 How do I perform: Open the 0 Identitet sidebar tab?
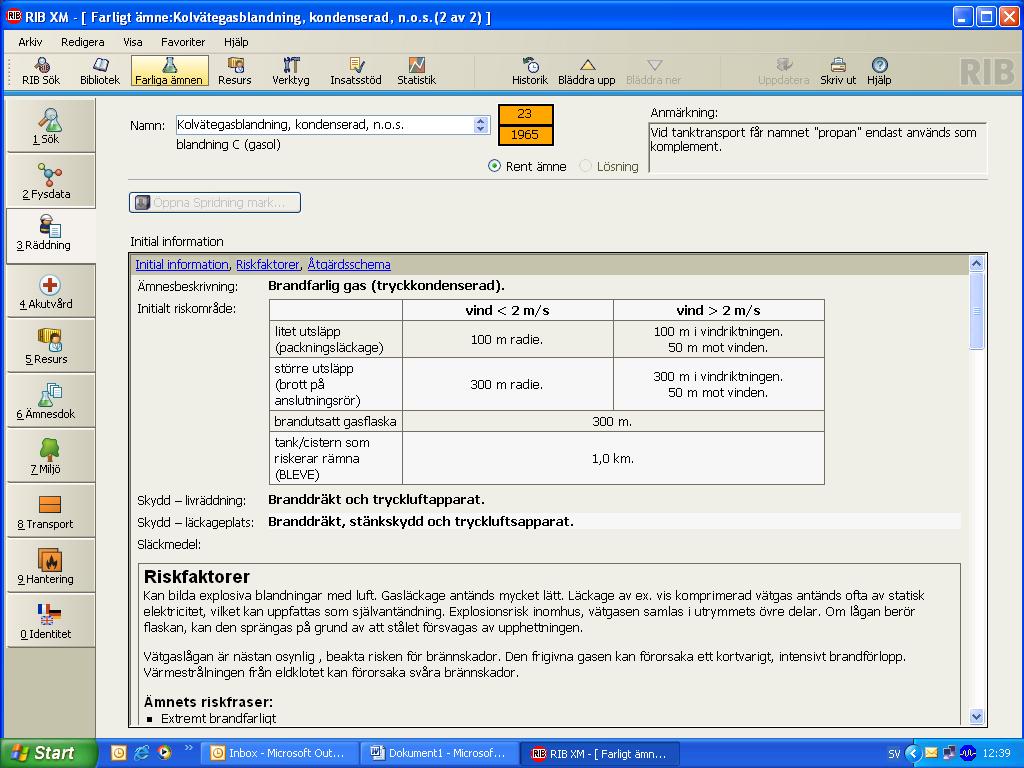(x=50, y=621)
